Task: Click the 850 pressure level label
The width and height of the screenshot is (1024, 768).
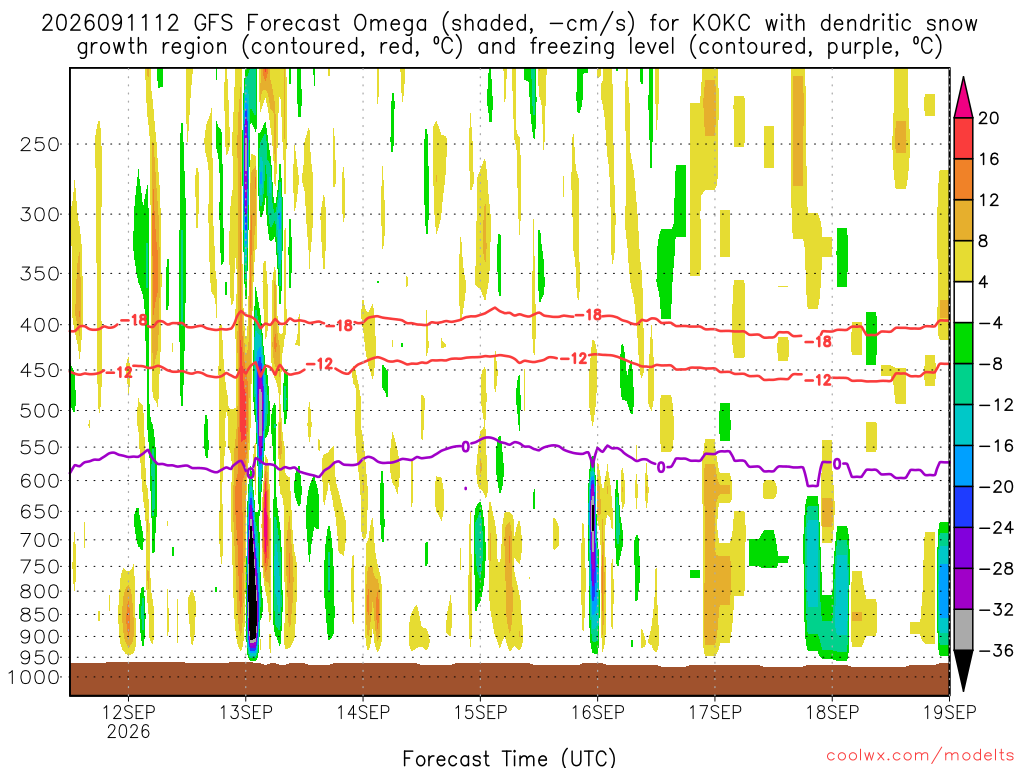Action: tap(40, 615)
